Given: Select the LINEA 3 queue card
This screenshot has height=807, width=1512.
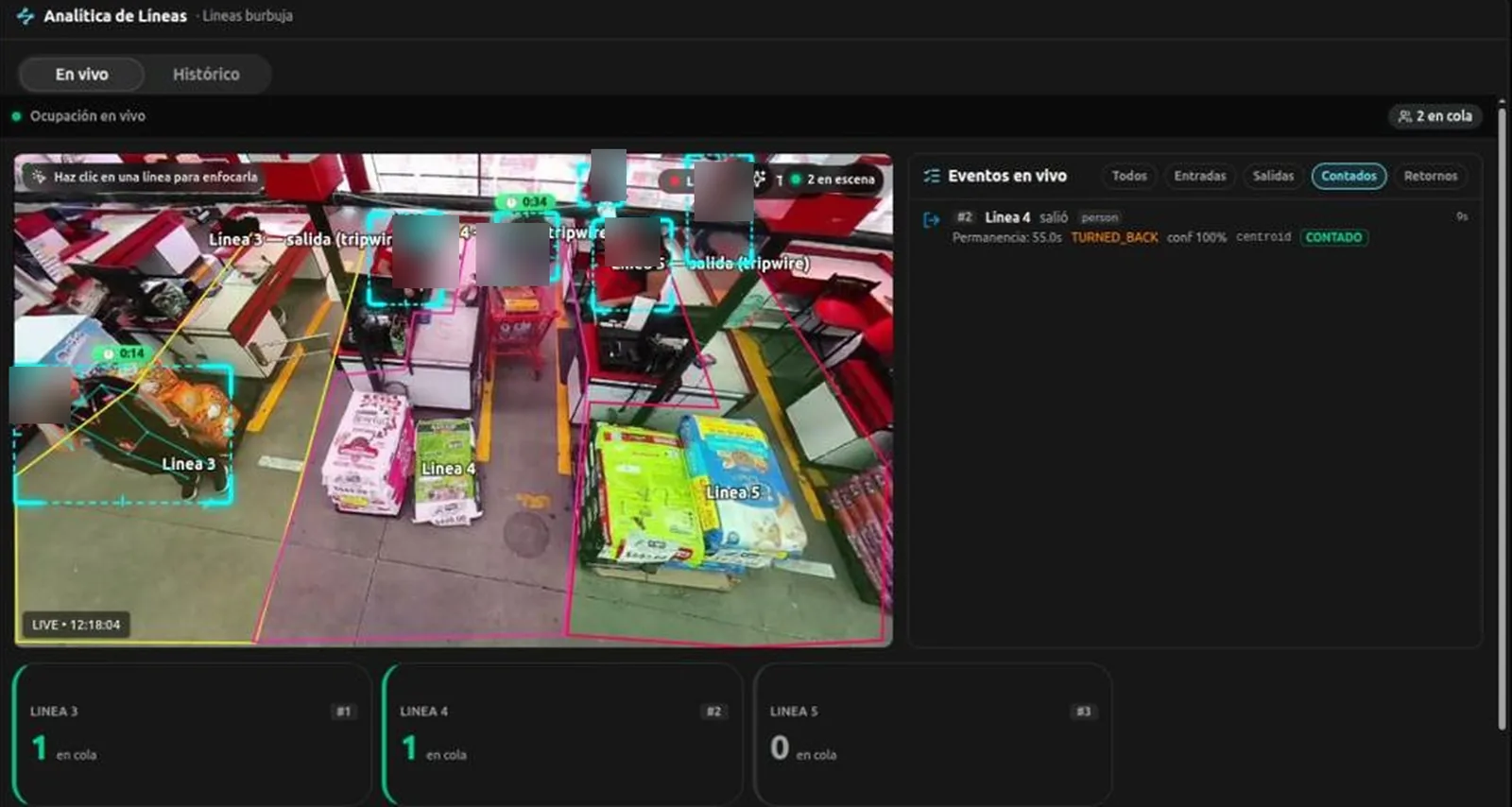Looking at the screenshot, I should point(193,734).
